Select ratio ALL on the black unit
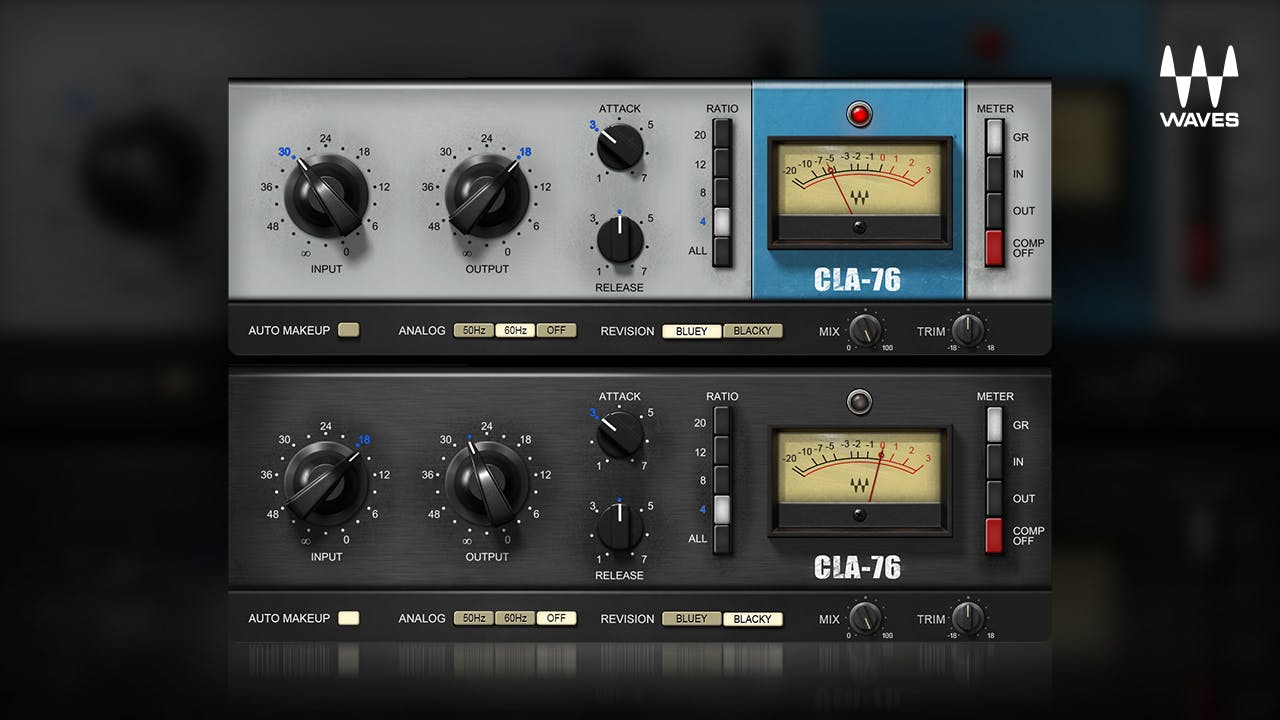The image size is (1280, 720). tap(722, 538)
